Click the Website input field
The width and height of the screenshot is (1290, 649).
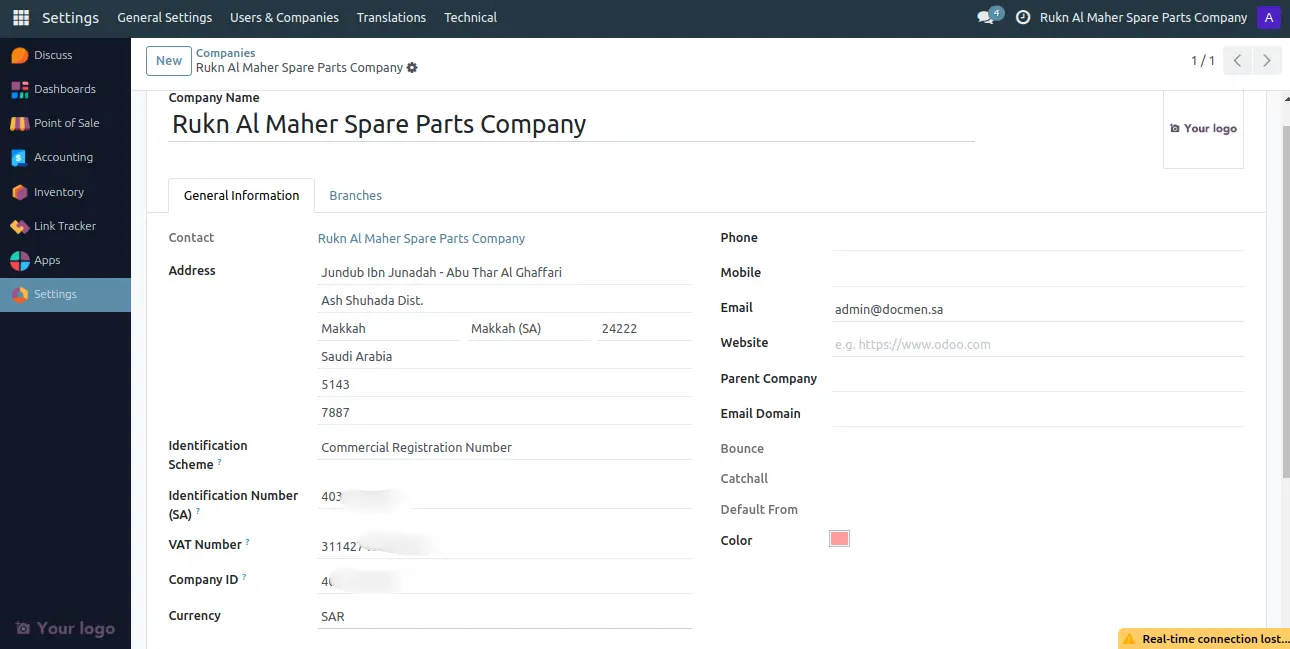point(1037,344)
